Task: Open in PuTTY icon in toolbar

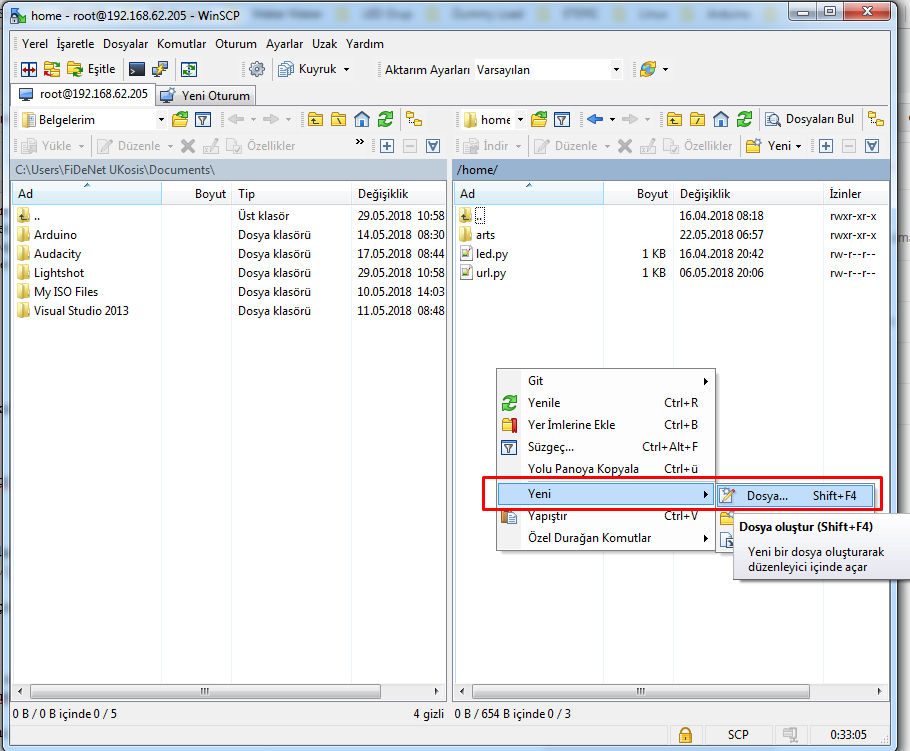Action: [160, 70]
